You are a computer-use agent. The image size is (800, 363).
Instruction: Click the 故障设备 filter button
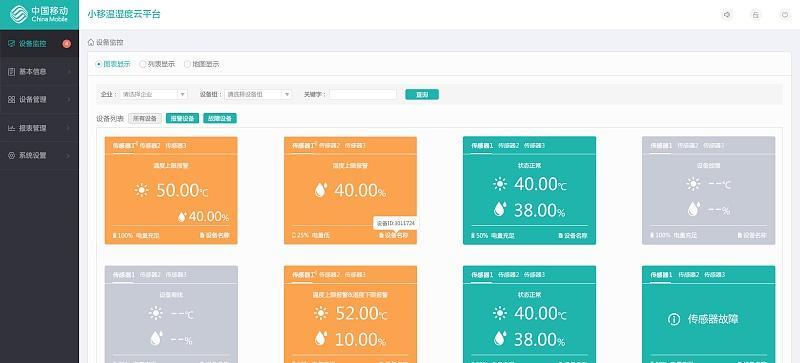click(x=220, y=118)
